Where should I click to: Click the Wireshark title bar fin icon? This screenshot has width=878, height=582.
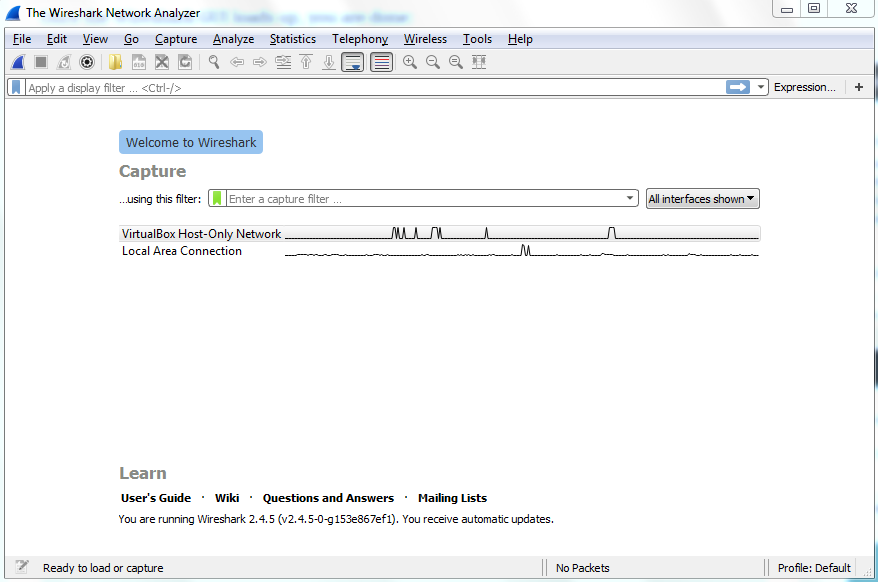[13, 12]
